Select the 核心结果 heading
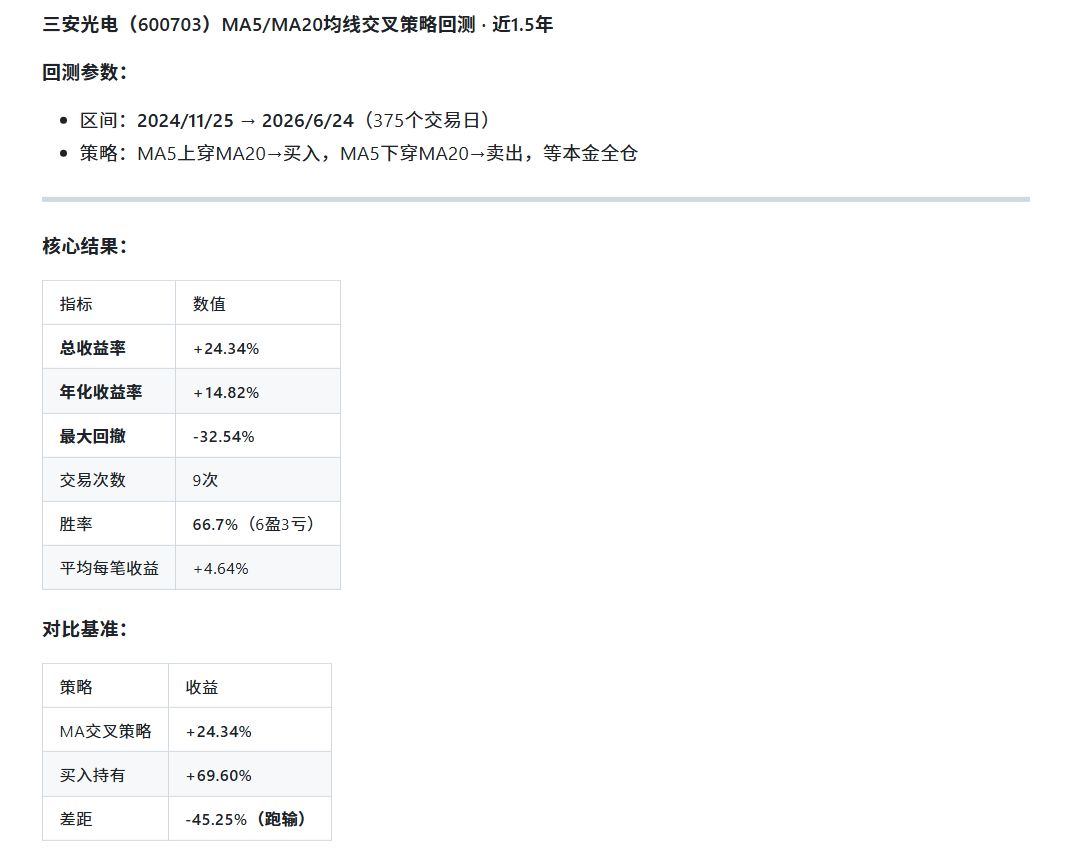This screenshot has width=1085, height=865. click(84, 246)
